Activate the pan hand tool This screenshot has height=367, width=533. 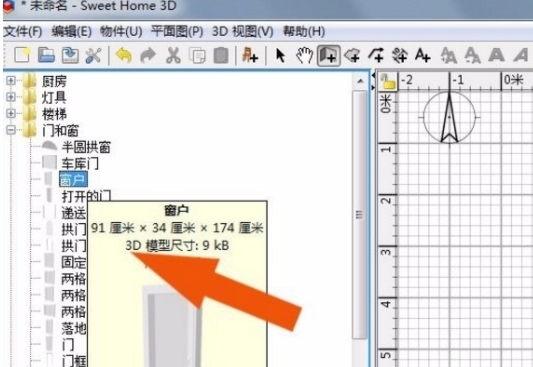[304, 55]
